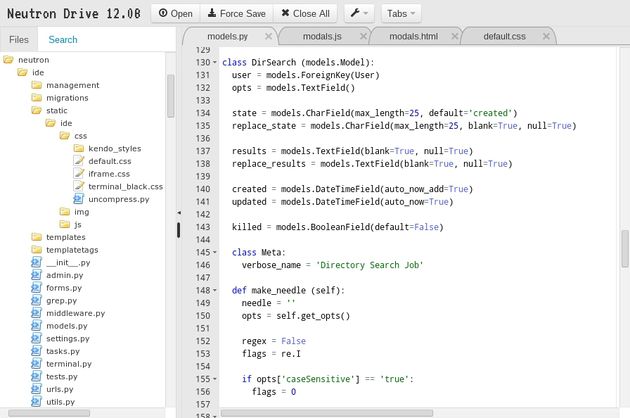Switch to the Search panel tab
The height and width of the screenshot is (418, 630).
pyautogui.click(x=63, y=39)
